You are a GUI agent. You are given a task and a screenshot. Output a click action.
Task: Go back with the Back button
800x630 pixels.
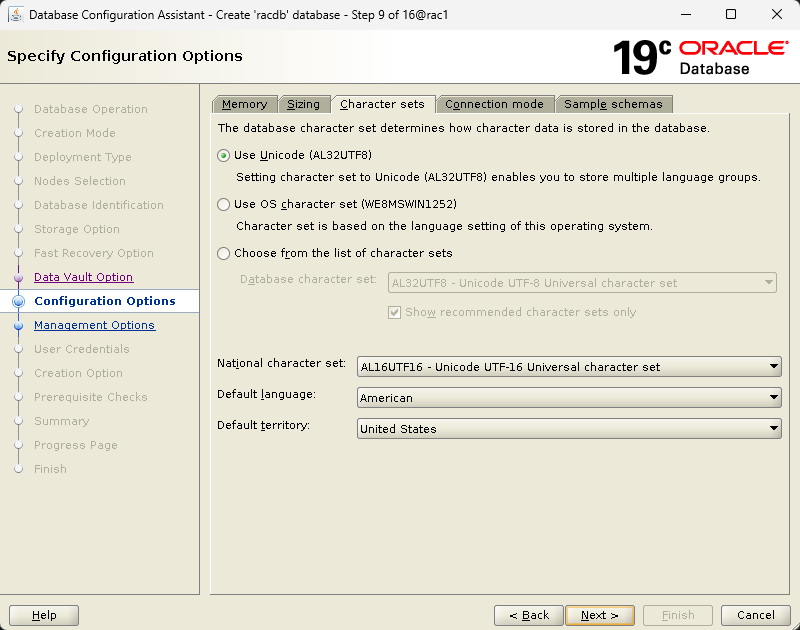coord(529,615)
